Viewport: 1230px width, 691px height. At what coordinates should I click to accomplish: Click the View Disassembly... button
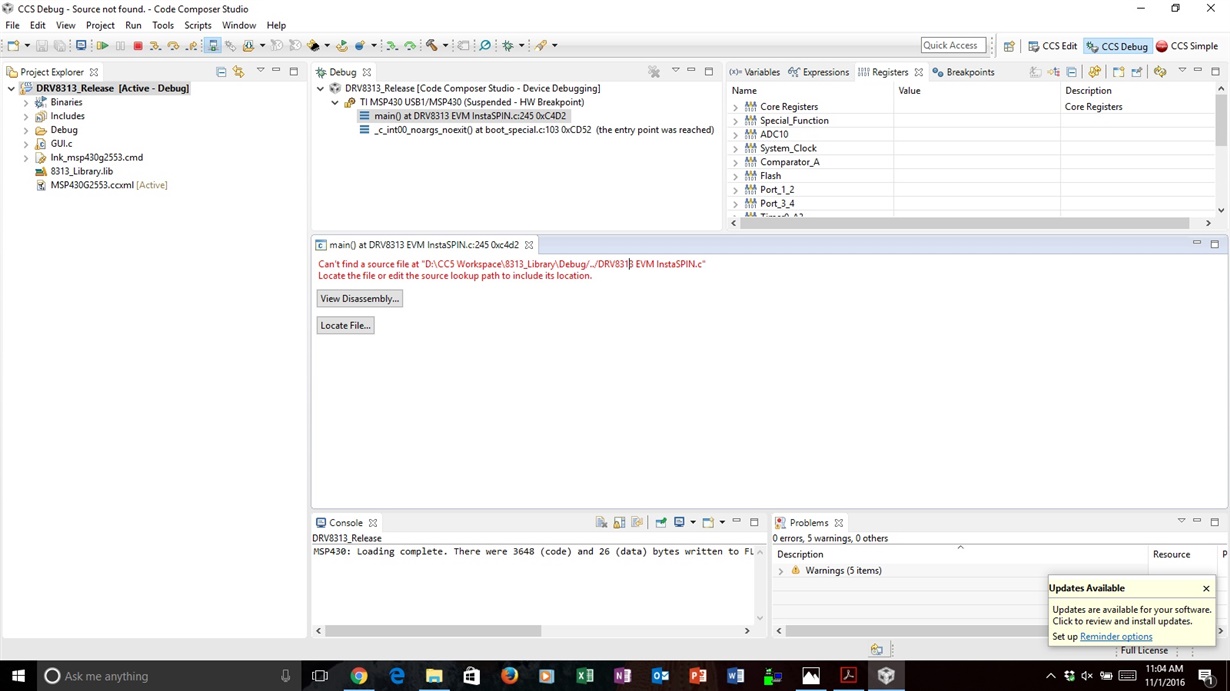coord(360,299)
